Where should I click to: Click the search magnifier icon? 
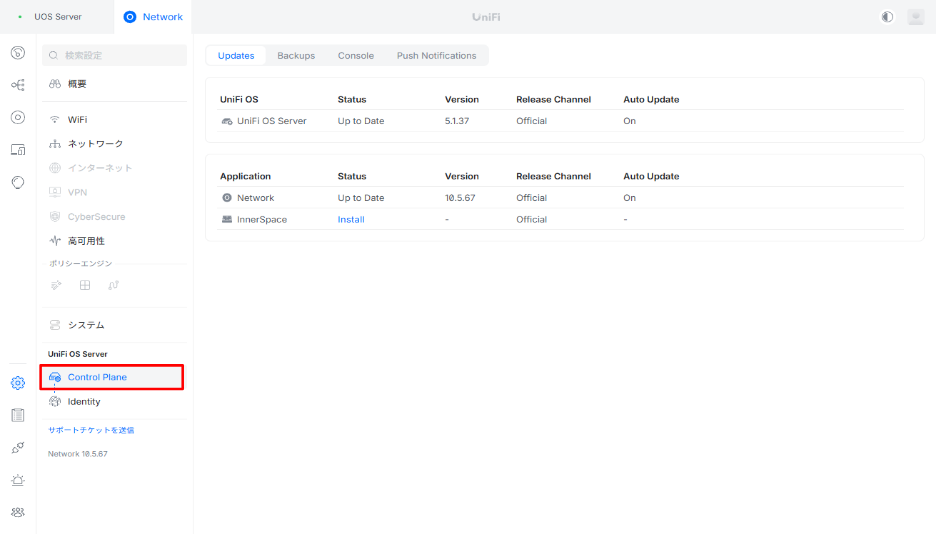click(x=54, y=55)
